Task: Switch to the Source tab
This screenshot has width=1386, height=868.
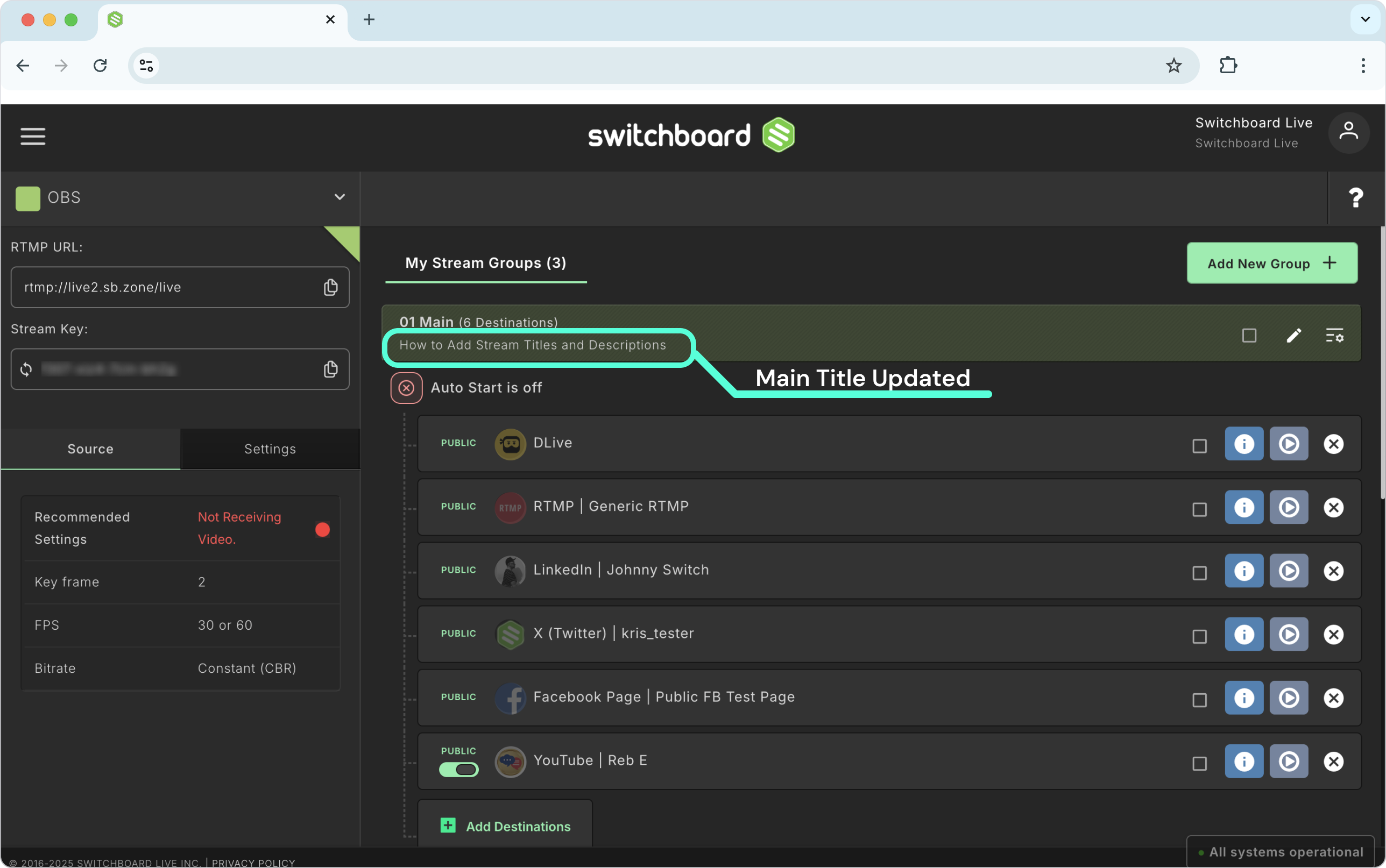Action: pos(91,449)
